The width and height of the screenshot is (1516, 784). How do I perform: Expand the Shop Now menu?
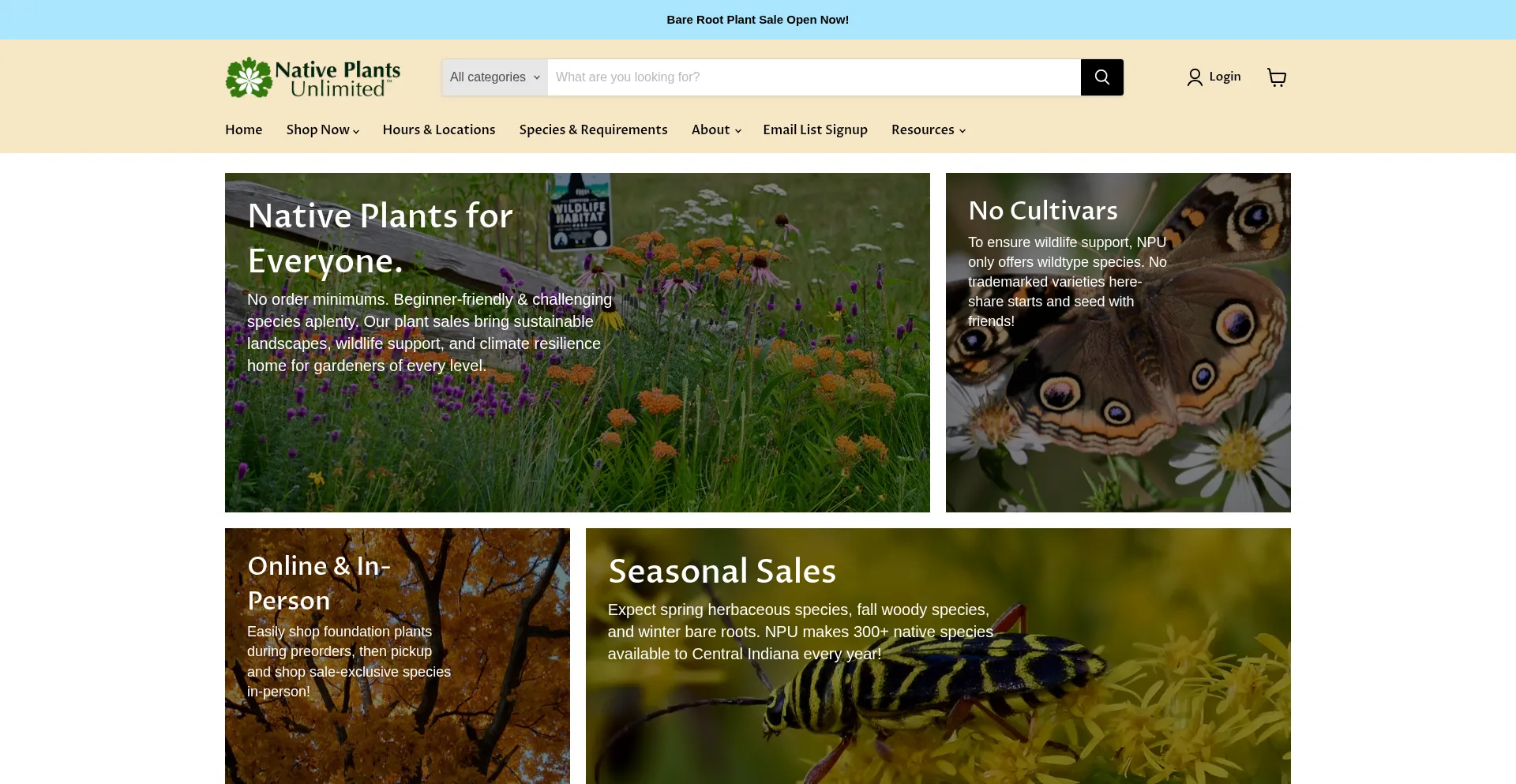(321, 129)
